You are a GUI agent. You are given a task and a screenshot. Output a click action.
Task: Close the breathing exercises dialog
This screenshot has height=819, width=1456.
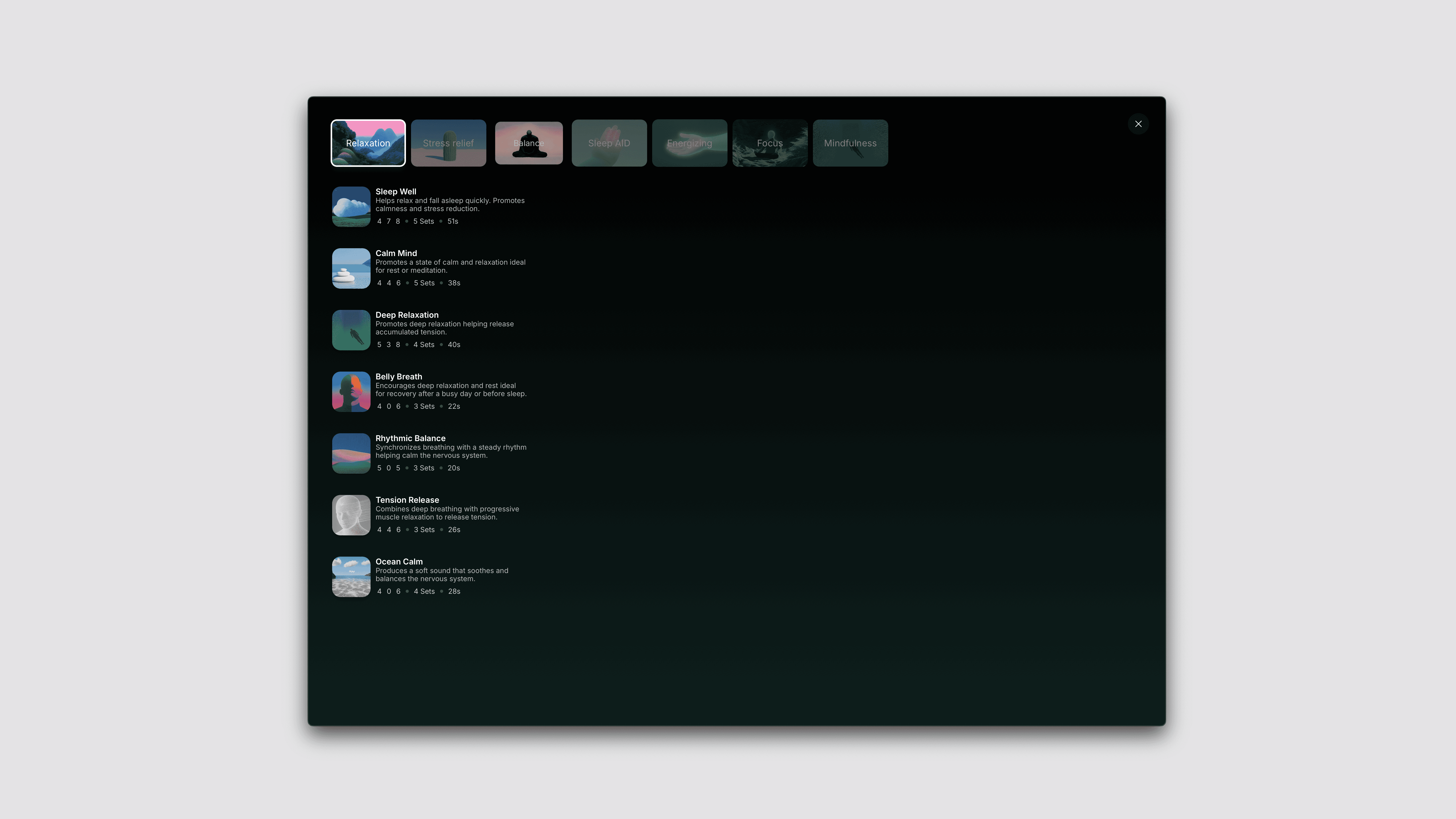[x=1138, y=124]
